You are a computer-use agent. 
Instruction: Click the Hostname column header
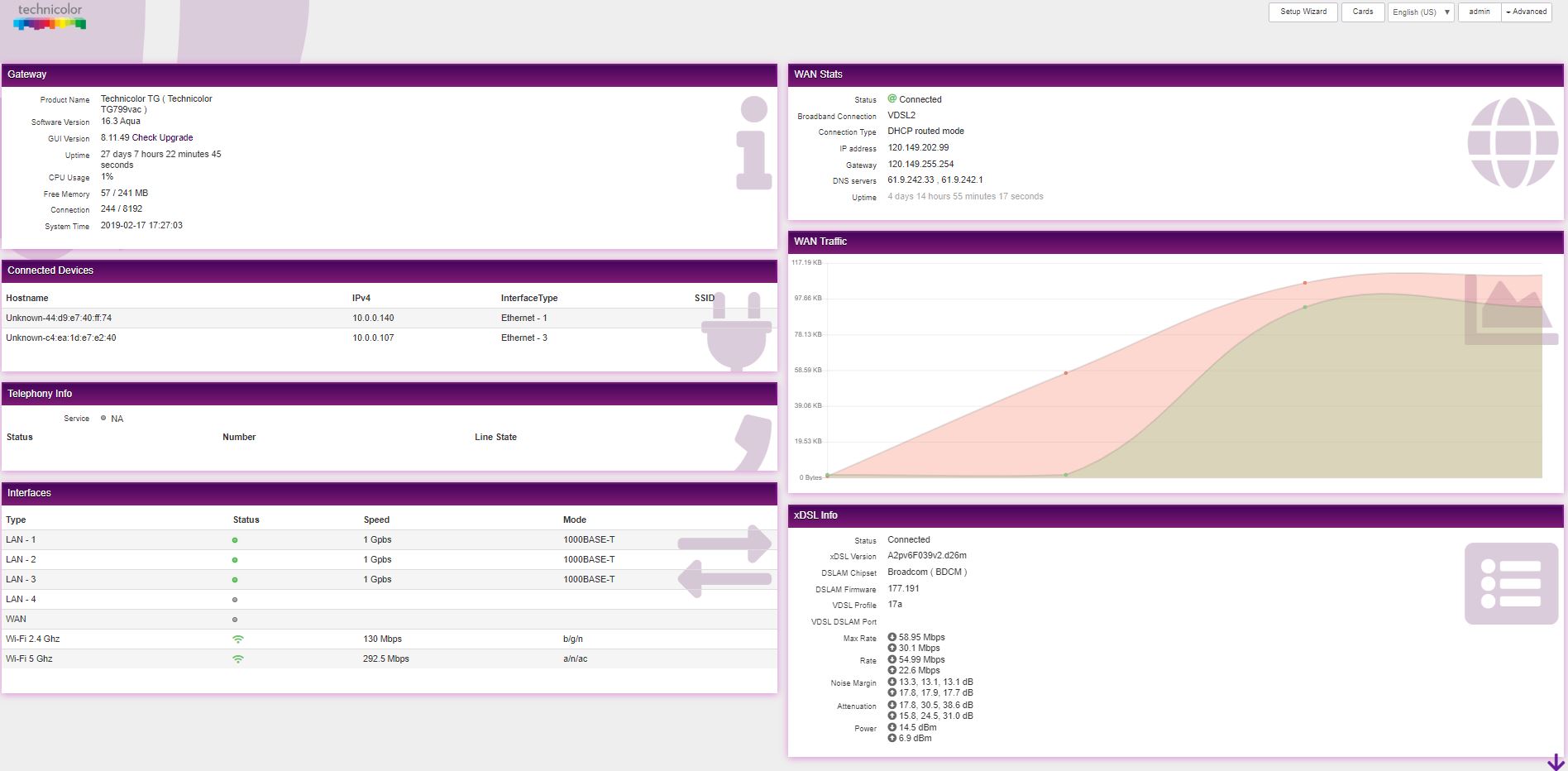coord(27,299)
